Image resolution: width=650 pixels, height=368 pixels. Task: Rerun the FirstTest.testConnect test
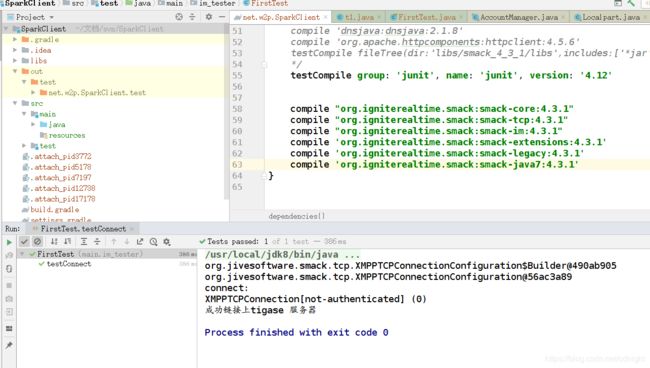tap(9, 242)
